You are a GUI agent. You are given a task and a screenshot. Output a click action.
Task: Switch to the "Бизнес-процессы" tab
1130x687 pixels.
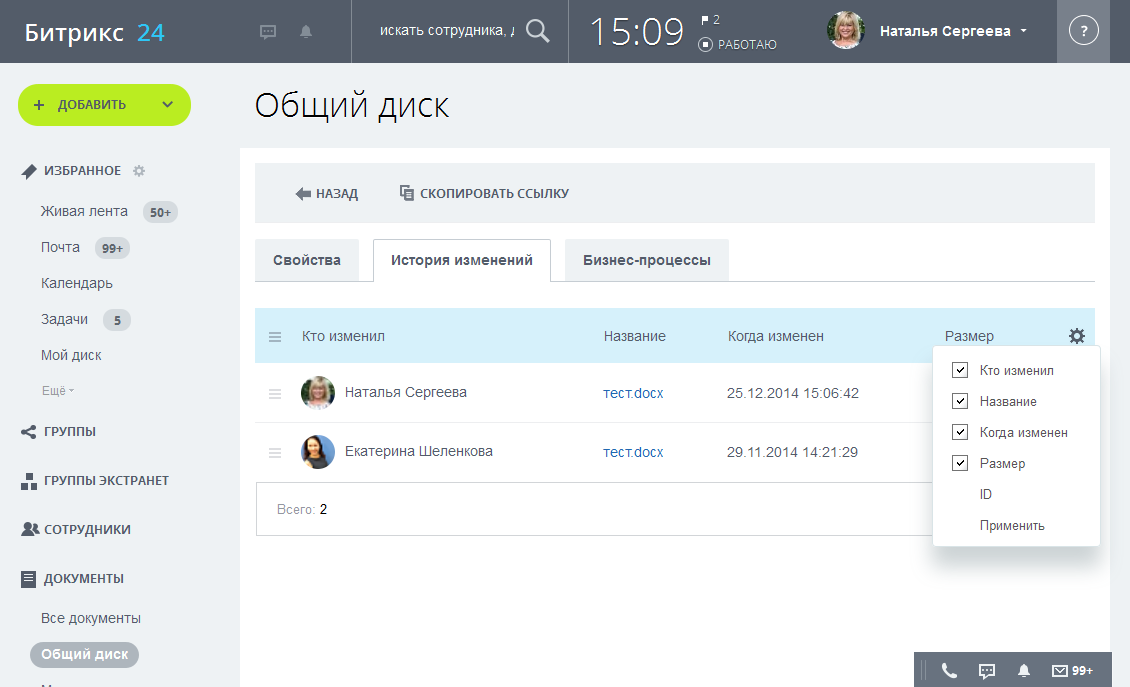point(646,260)
